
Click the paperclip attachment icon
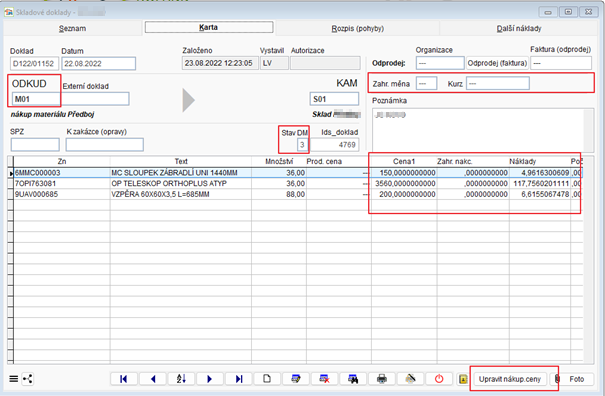[557, 379]
